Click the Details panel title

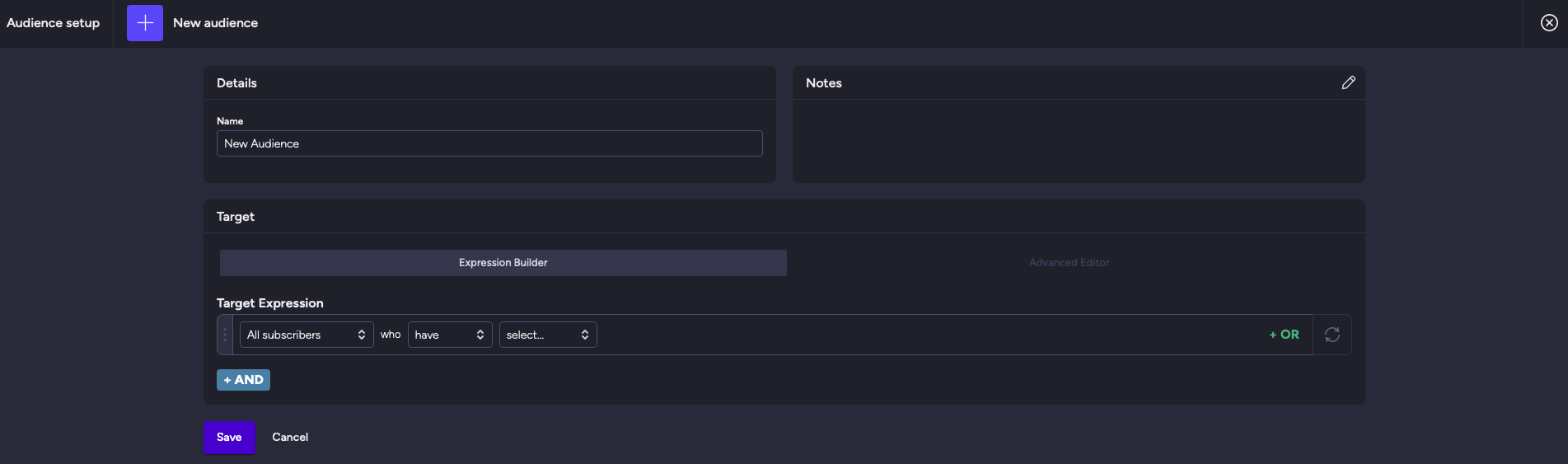click(236, 83)
